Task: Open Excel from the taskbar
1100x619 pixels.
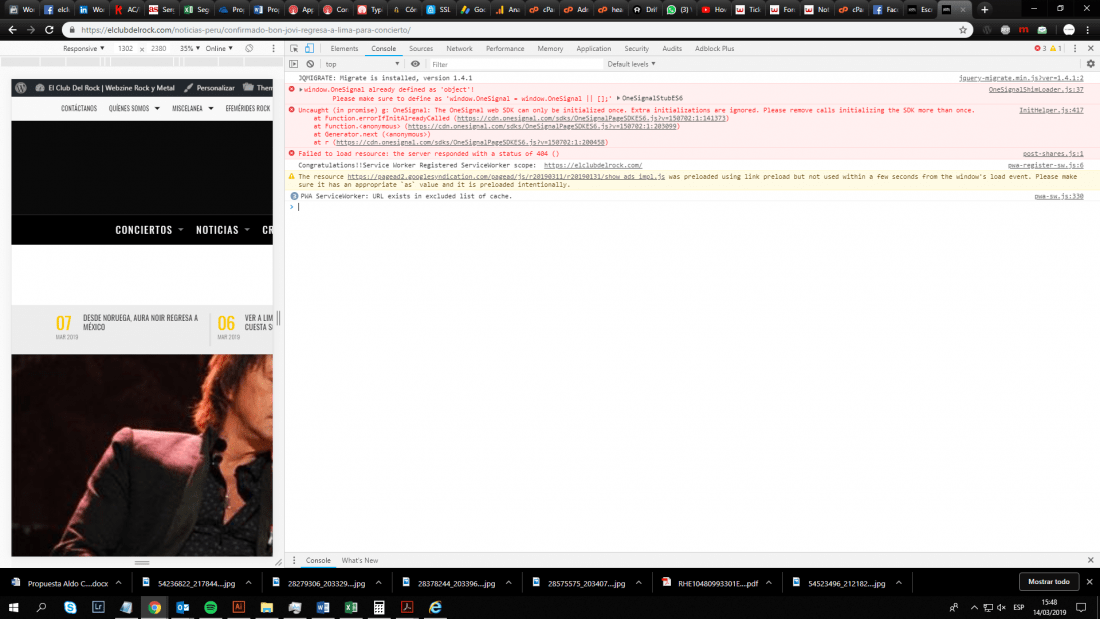Action: pyautogui.click(x=351, y=607)
